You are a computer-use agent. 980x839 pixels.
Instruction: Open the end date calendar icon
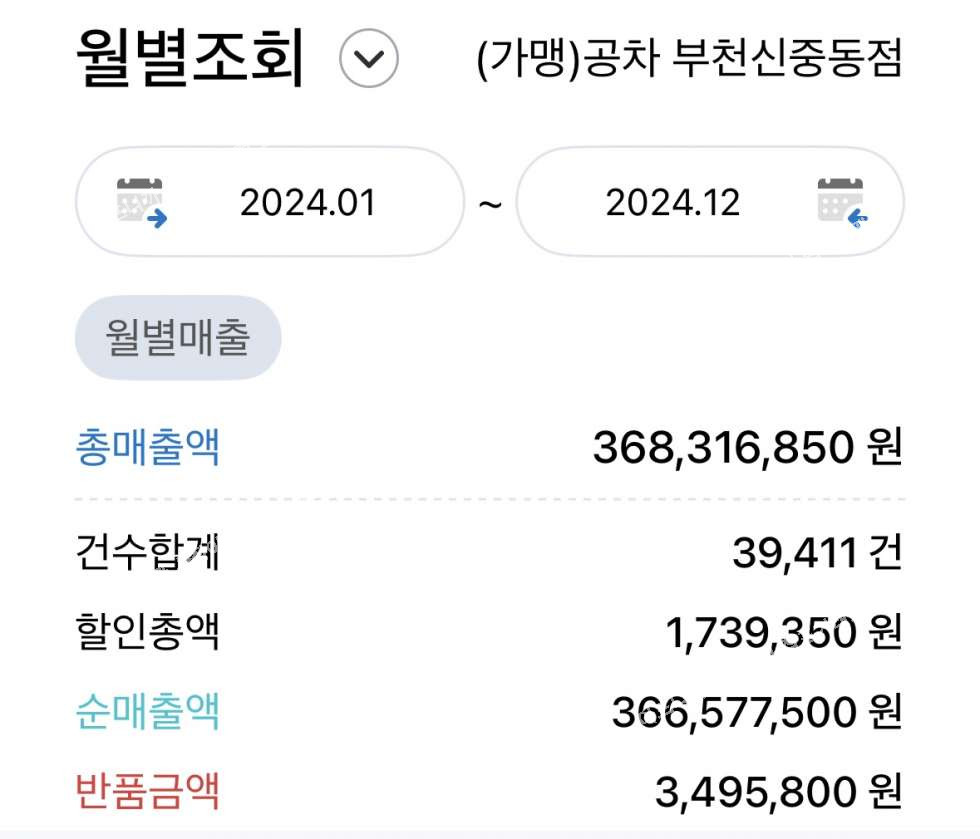842,203
